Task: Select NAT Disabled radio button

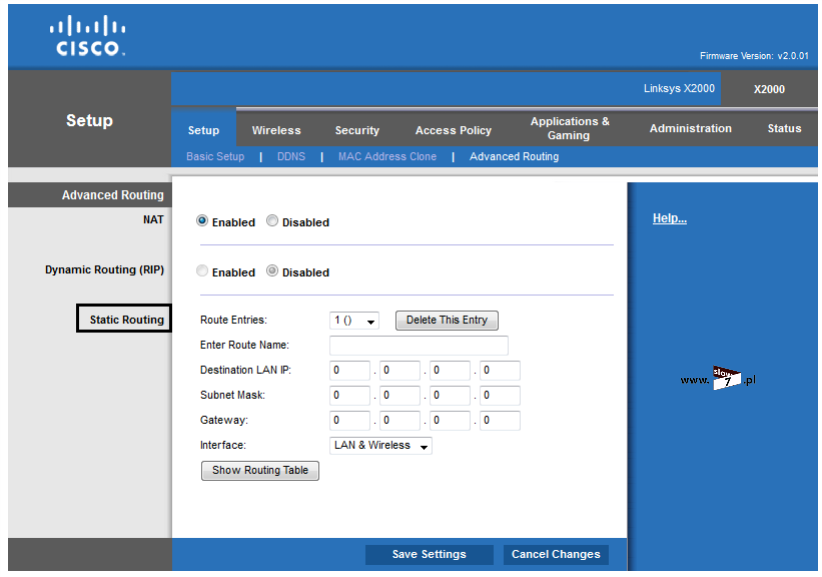Action: click(272, 222)
